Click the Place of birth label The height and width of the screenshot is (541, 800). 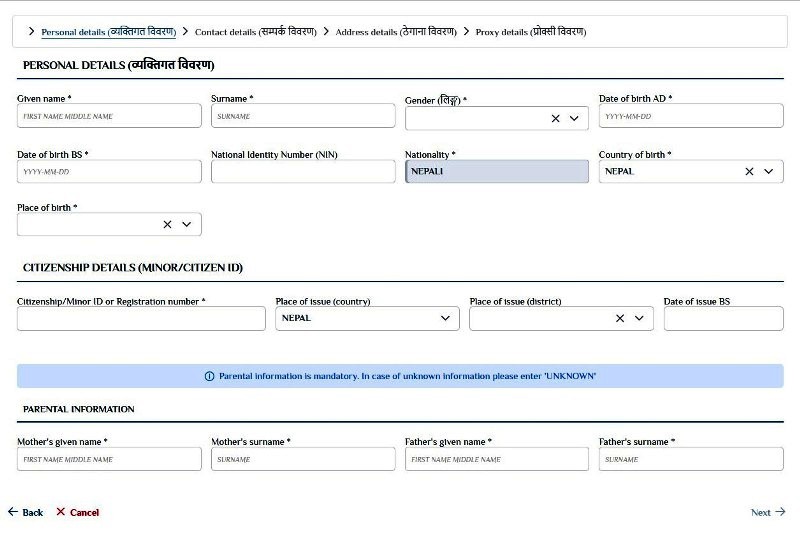tap(47, 208)
